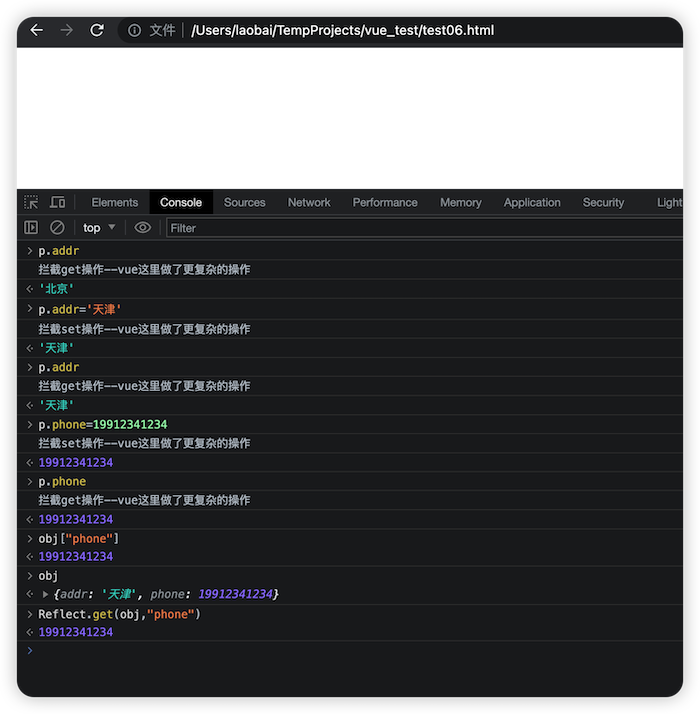Image resolution: width=700 pixels, height=714 pixels.
Task: Switch to the Elements tab
Action: click(x=115, y=203)
